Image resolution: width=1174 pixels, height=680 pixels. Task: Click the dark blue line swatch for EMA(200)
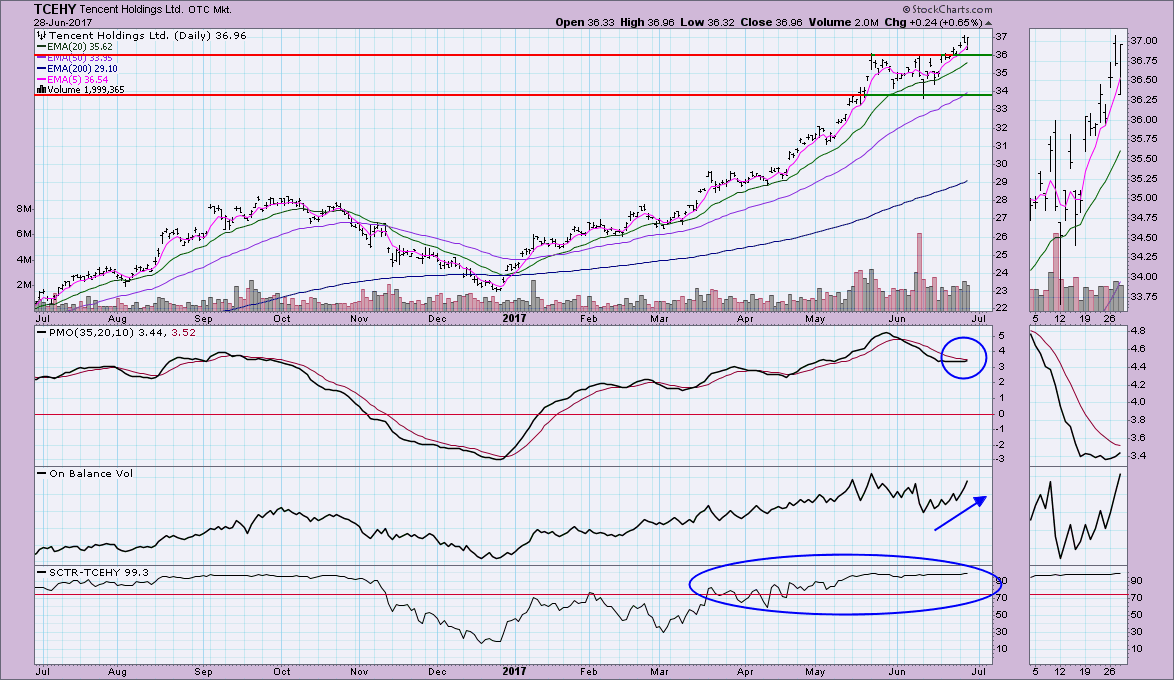[x=41, y=69]
